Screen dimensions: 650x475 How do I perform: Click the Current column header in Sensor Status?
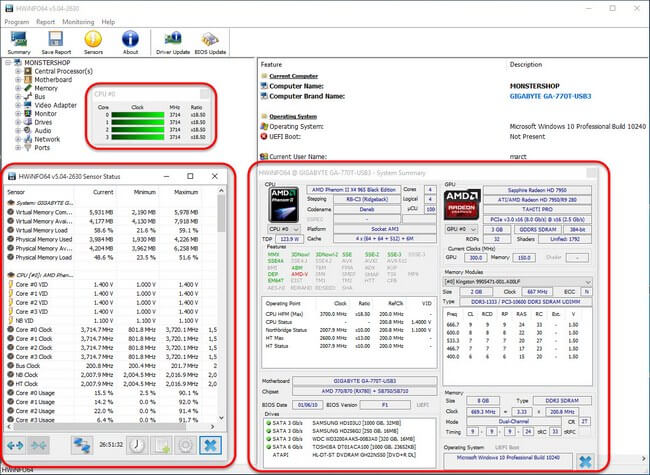103,192
